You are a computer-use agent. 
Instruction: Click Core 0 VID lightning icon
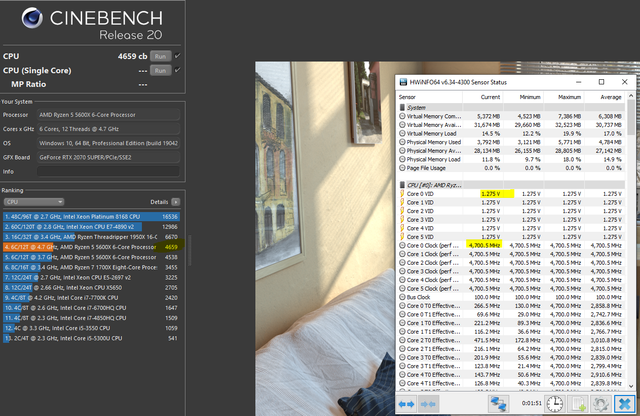[x=402, y=194]
